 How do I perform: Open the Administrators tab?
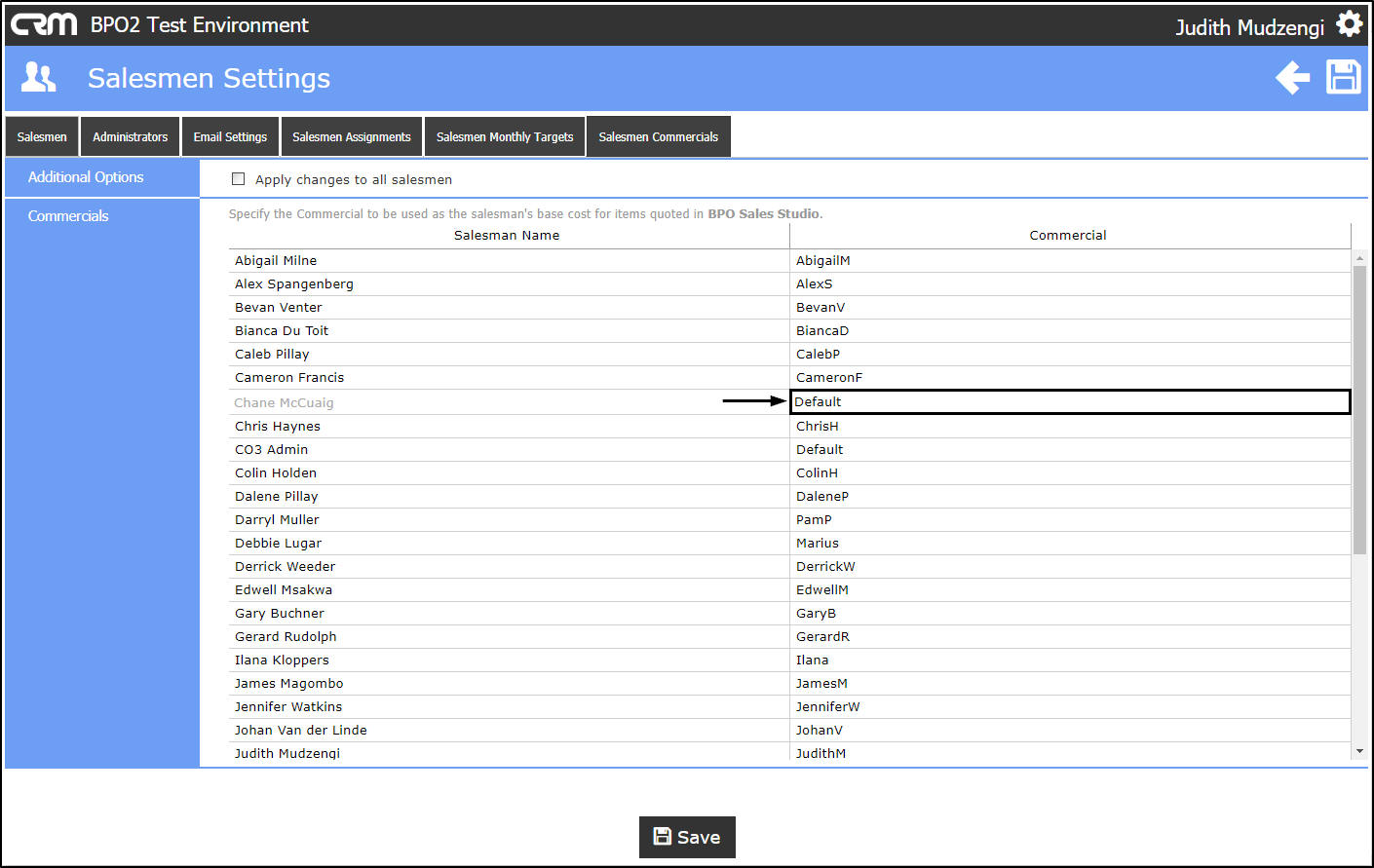pos(131,136)
